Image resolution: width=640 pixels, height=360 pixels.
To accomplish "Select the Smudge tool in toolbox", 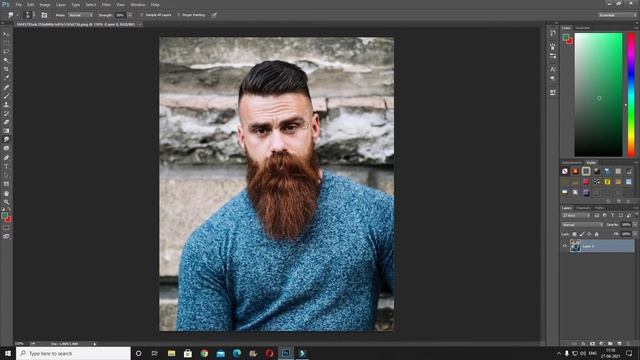I will 6,140.
